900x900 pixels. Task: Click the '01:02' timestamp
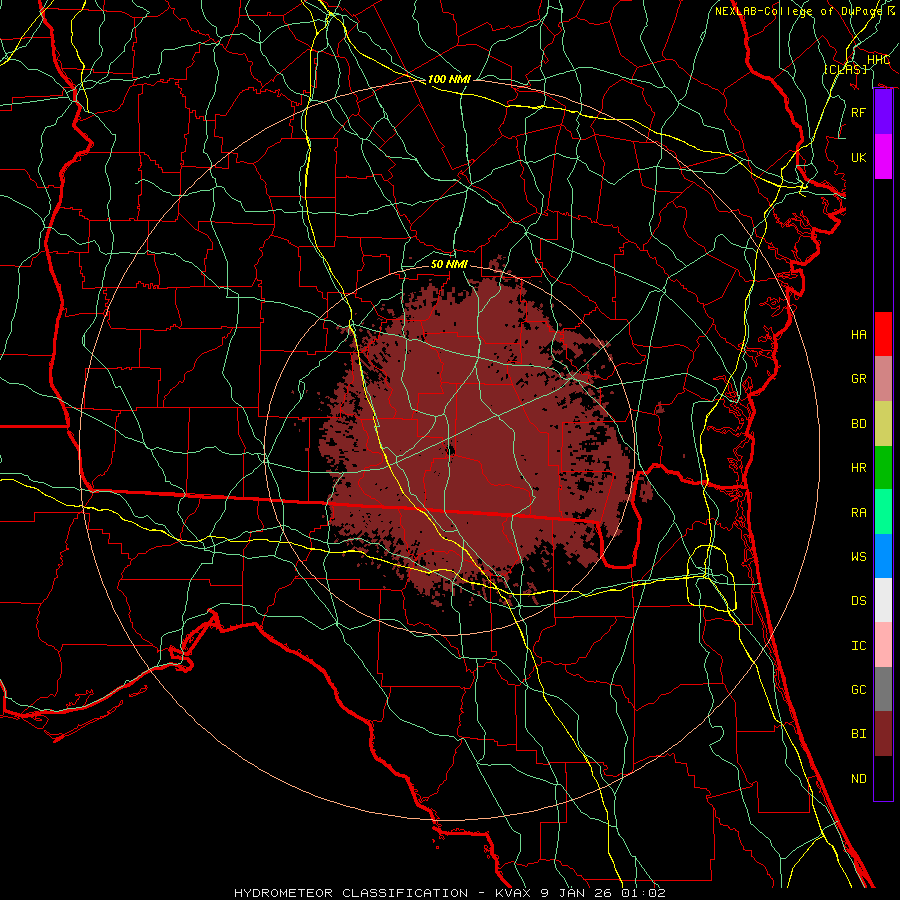coord(643,893)
